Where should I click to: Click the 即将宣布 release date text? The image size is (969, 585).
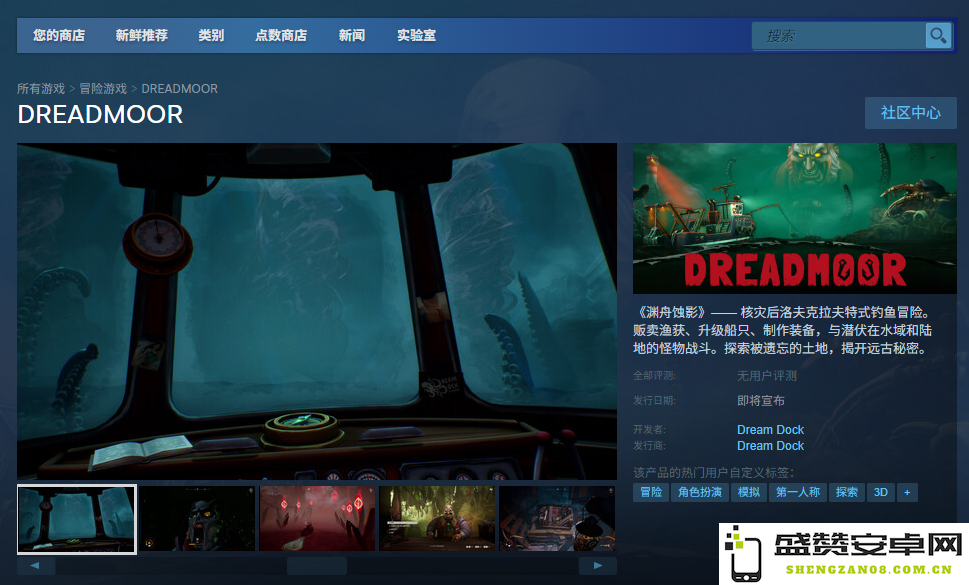pyautogui.click(x=761, y=401)
